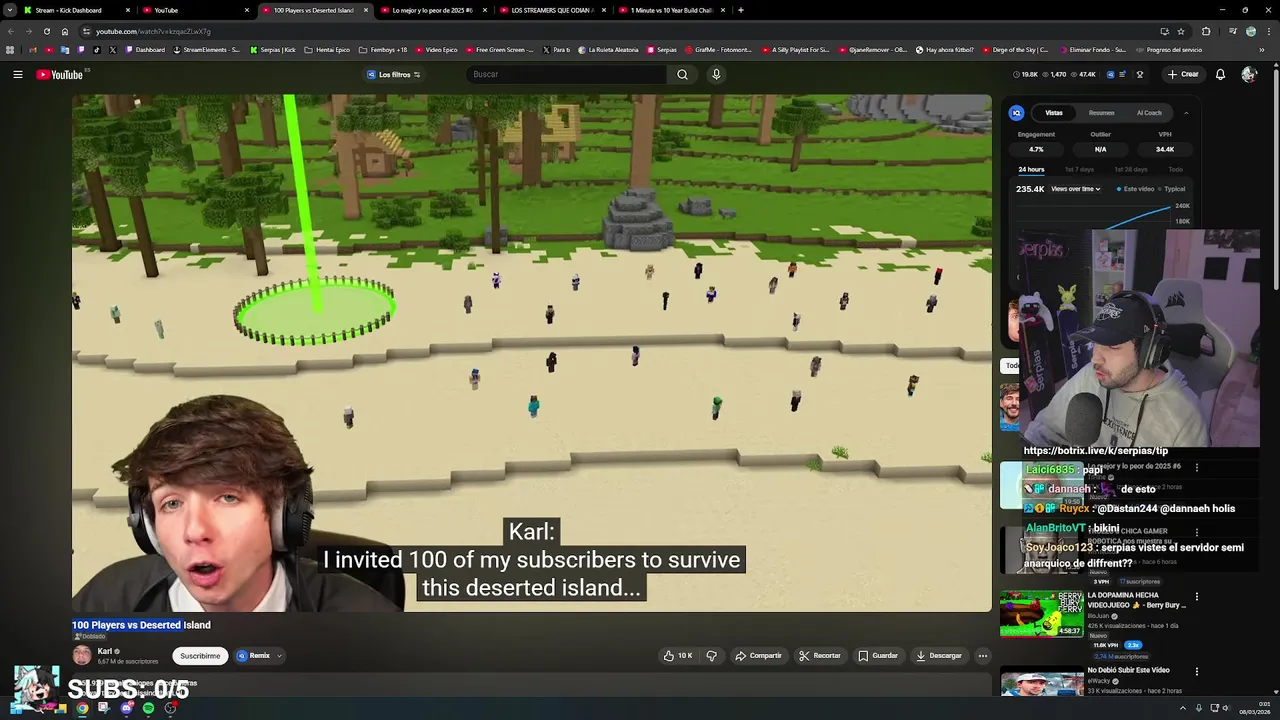
Task: Open the account avatar menu
Action: [x=1248, y=74]
